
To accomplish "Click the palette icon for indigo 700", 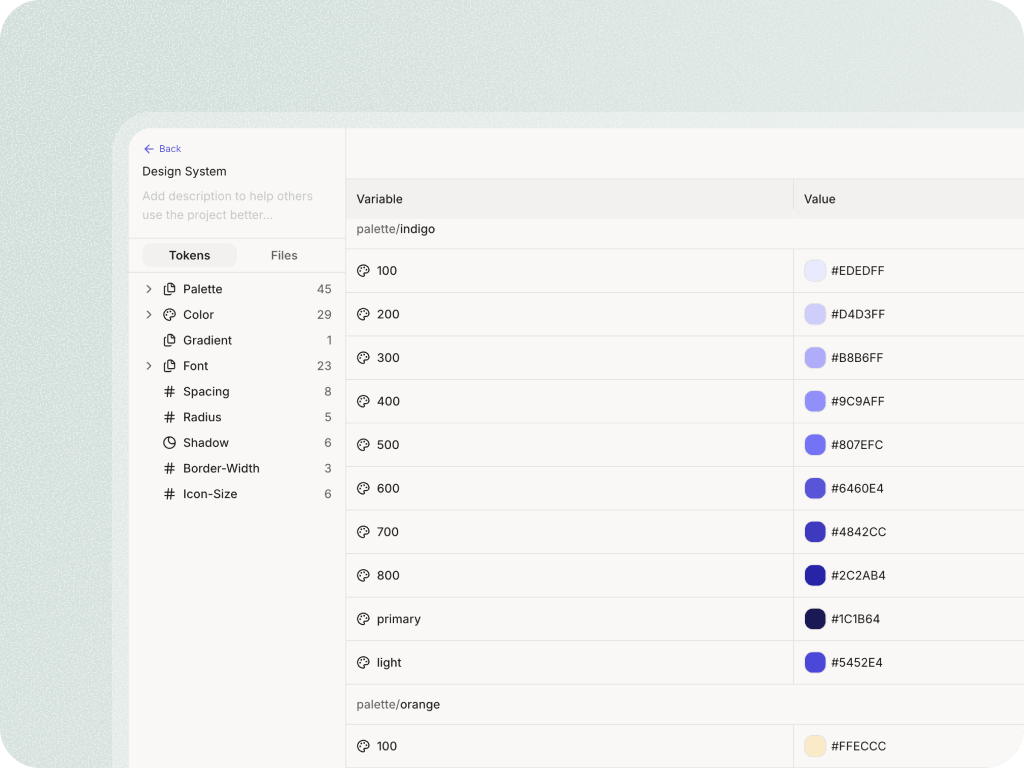I will tap(363, 532).
